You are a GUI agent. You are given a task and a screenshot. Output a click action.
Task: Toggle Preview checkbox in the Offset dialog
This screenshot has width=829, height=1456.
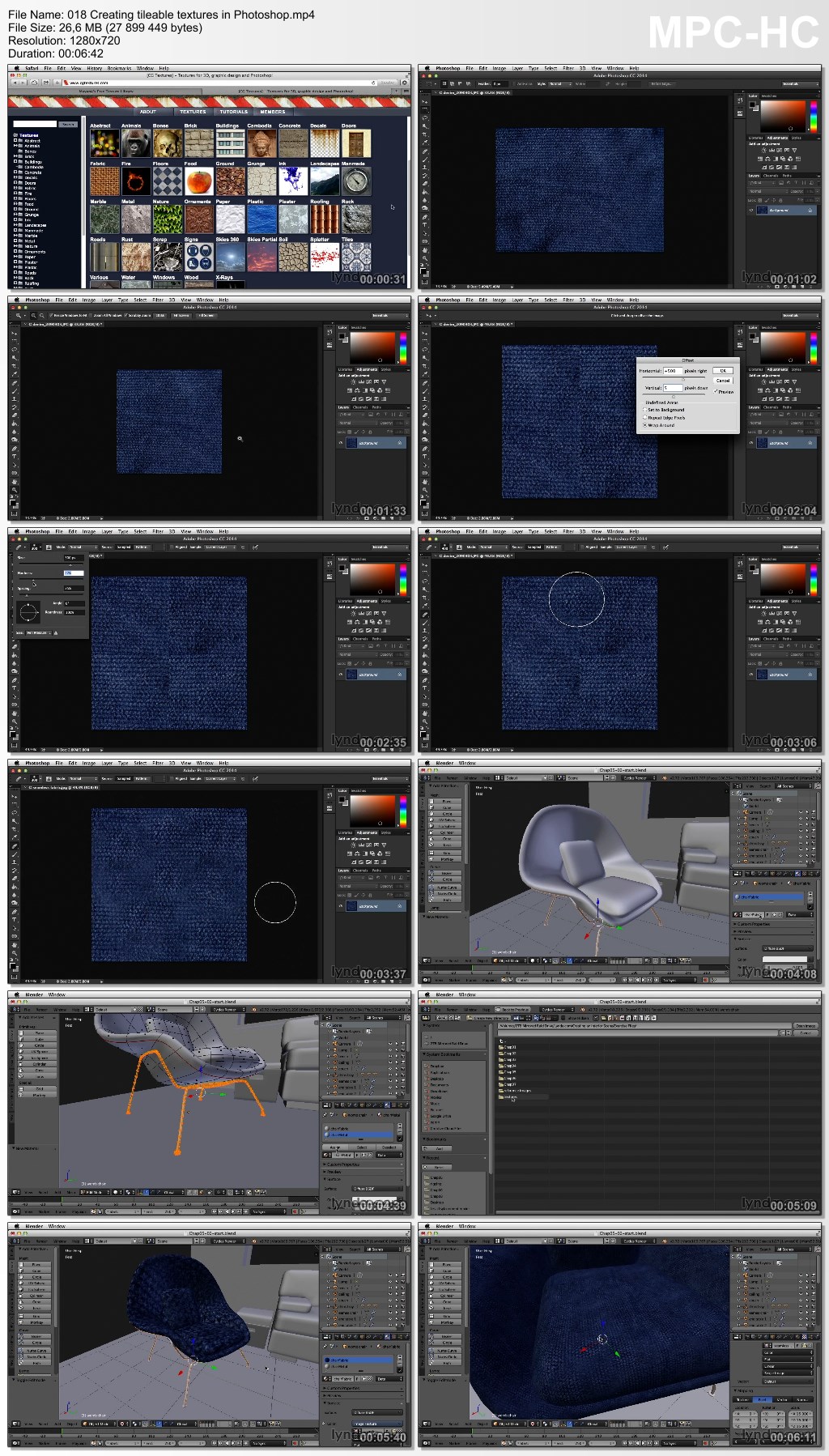(x=716, y=391)
